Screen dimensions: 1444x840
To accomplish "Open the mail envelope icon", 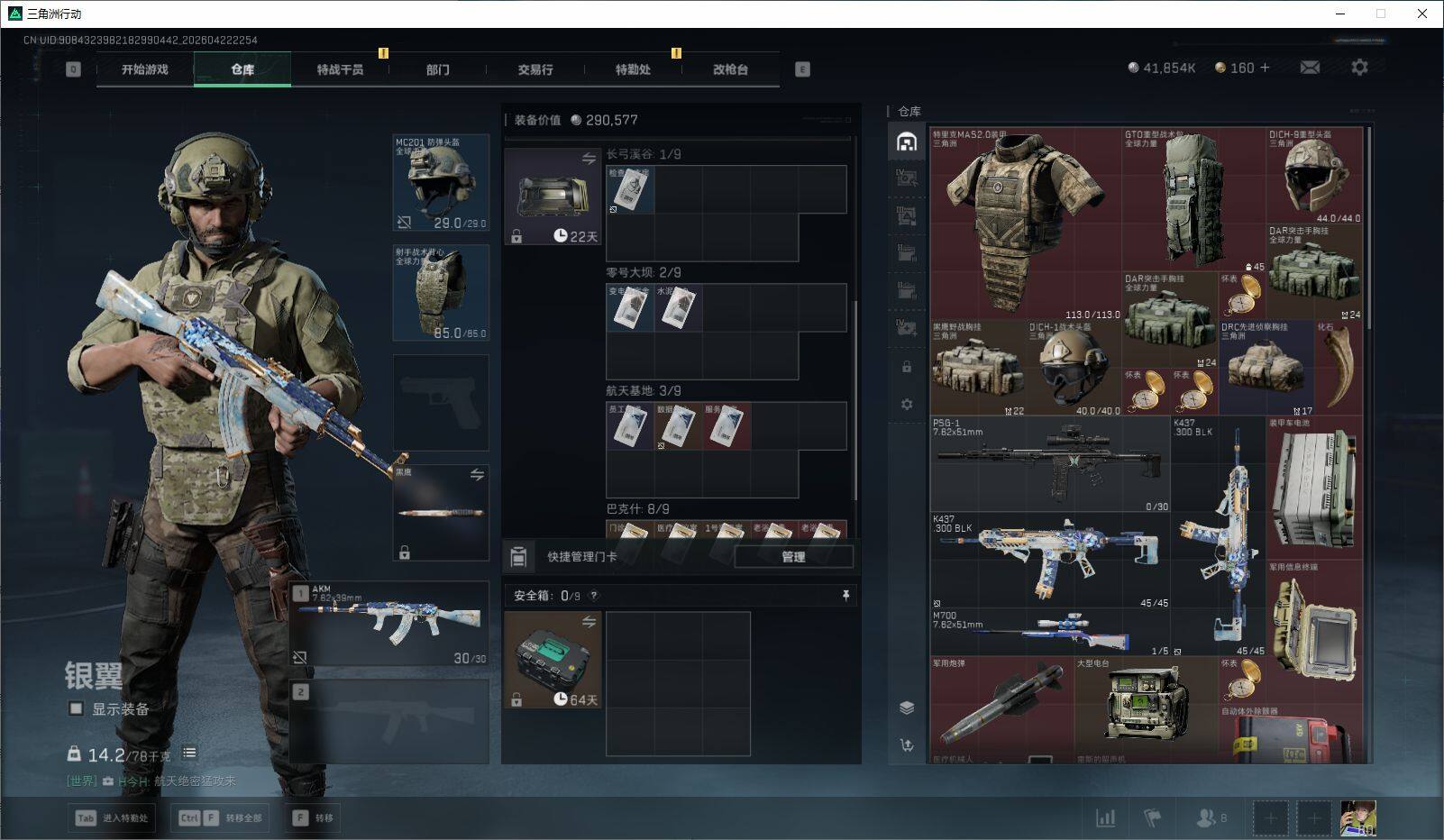I will pyautogui.click(x=1310, y=68).
